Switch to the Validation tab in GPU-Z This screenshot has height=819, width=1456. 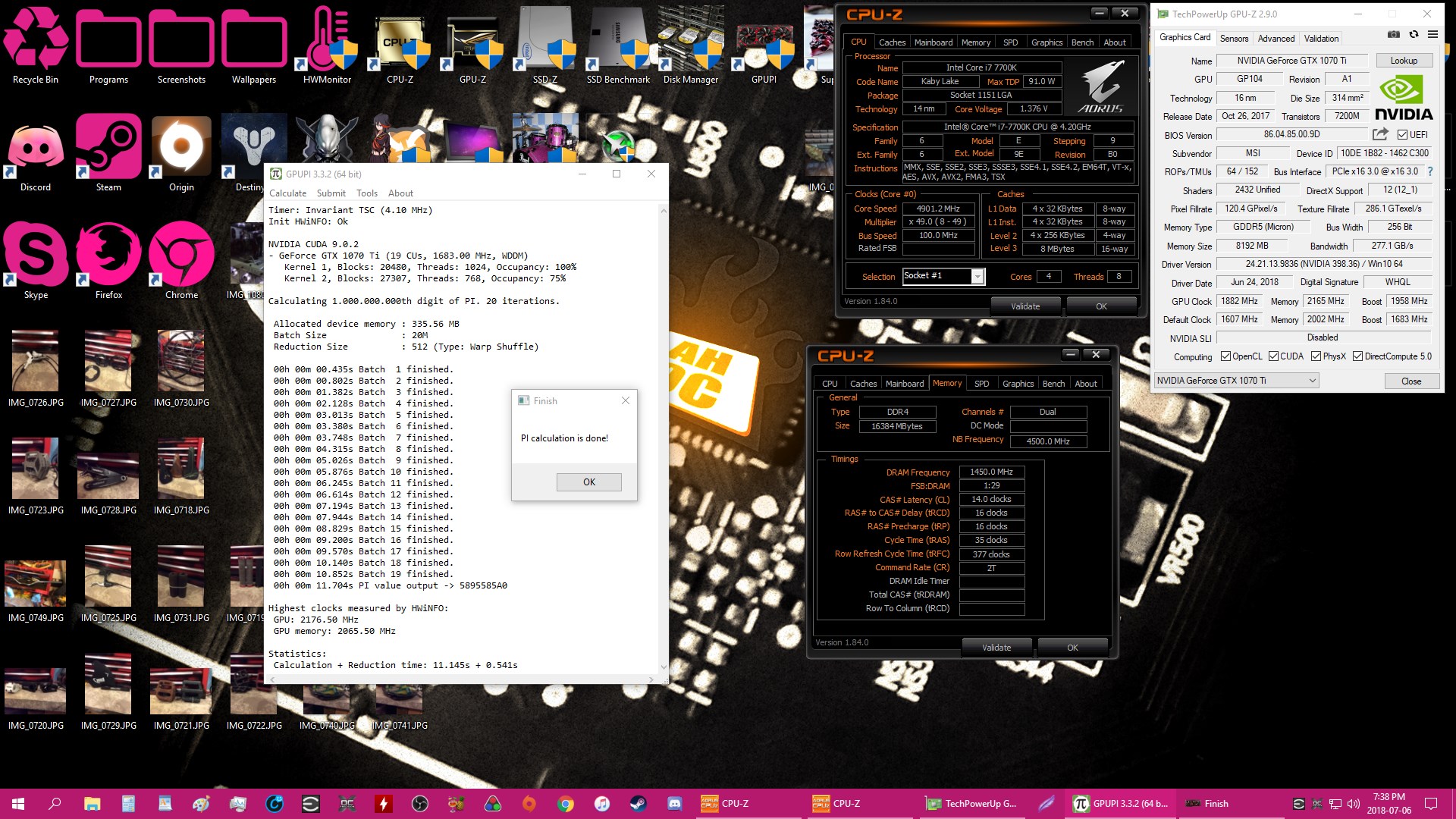coord(1321,38)
